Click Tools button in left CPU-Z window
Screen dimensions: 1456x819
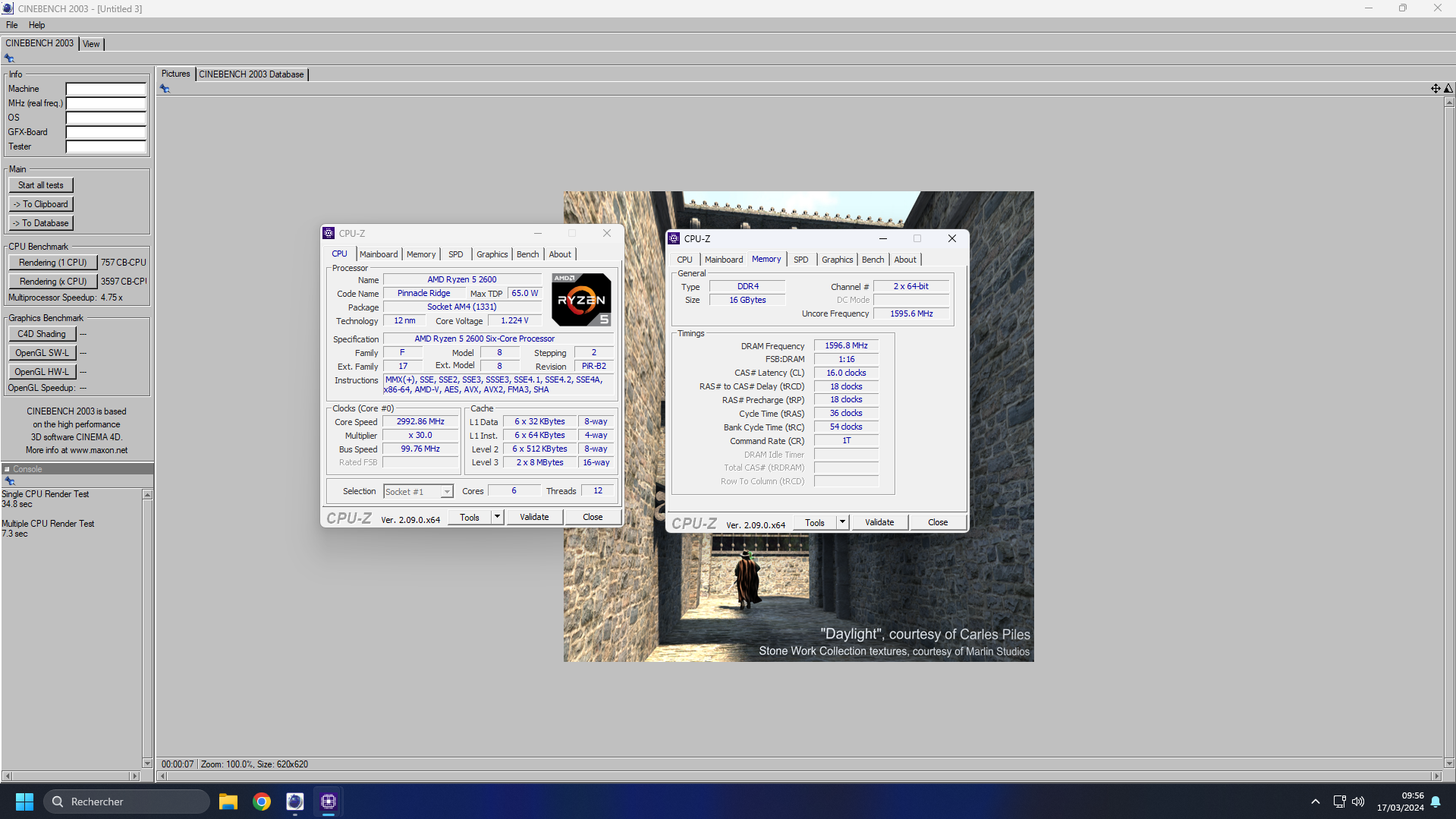click(x=470, y=518)
